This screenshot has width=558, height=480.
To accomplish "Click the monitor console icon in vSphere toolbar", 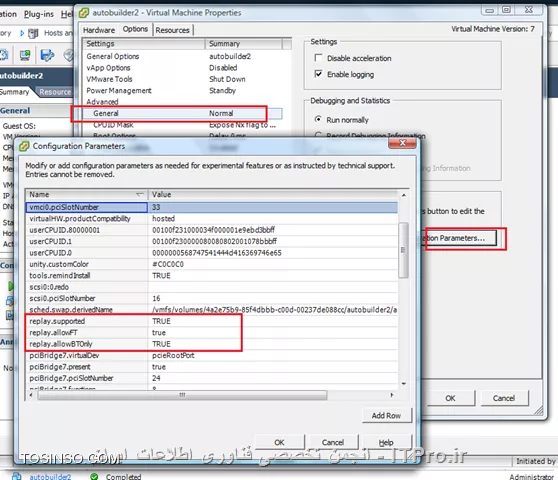I will point(25,55).
